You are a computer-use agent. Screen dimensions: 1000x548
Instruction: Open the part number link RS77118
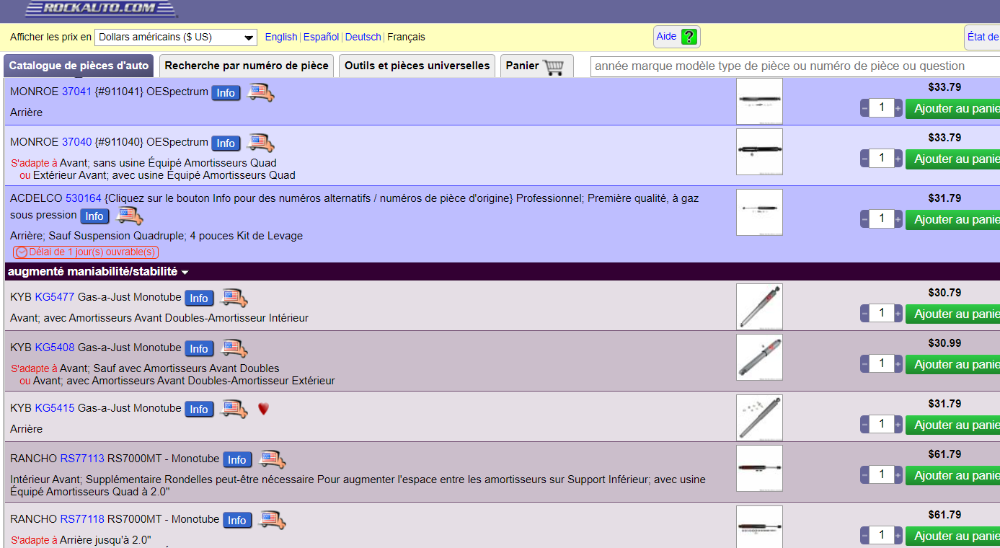82,519
